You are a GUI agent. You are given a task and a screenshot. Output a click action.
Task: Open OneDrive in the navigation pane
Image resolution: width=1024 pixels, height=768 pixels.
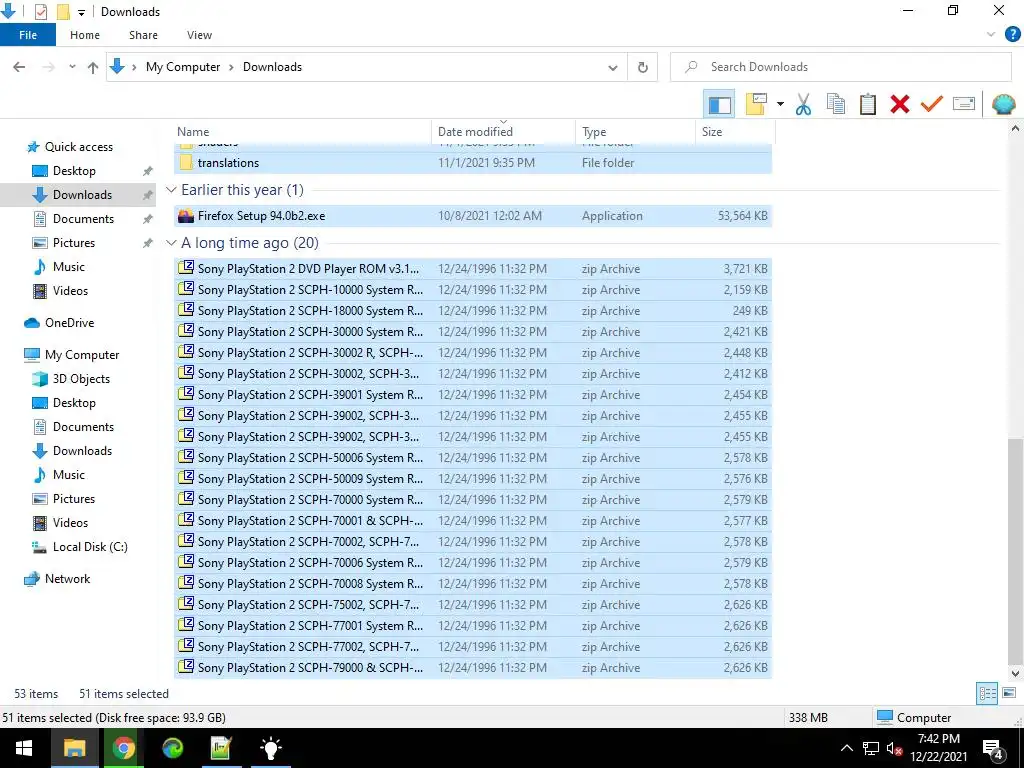[x=69, y=323]
